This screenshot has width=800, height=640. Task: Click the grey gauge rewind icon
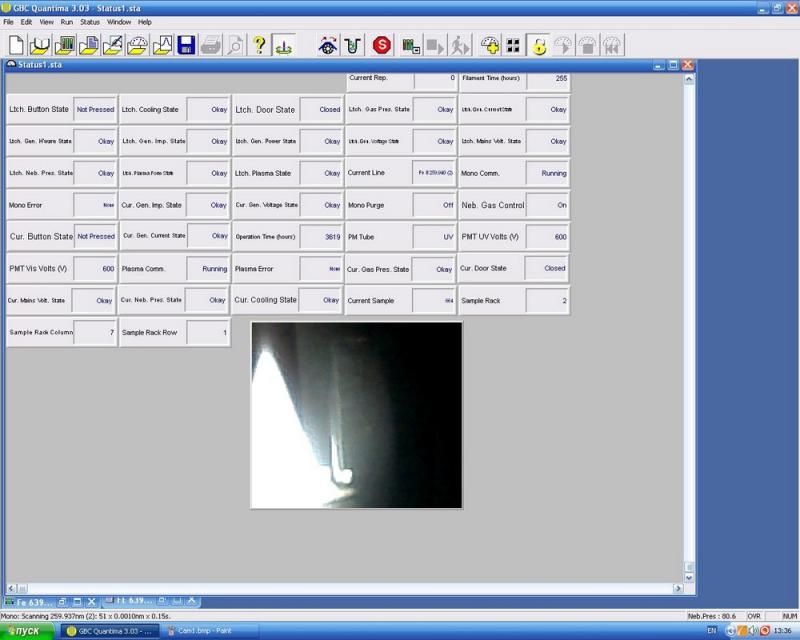click(x=612, y=45)
